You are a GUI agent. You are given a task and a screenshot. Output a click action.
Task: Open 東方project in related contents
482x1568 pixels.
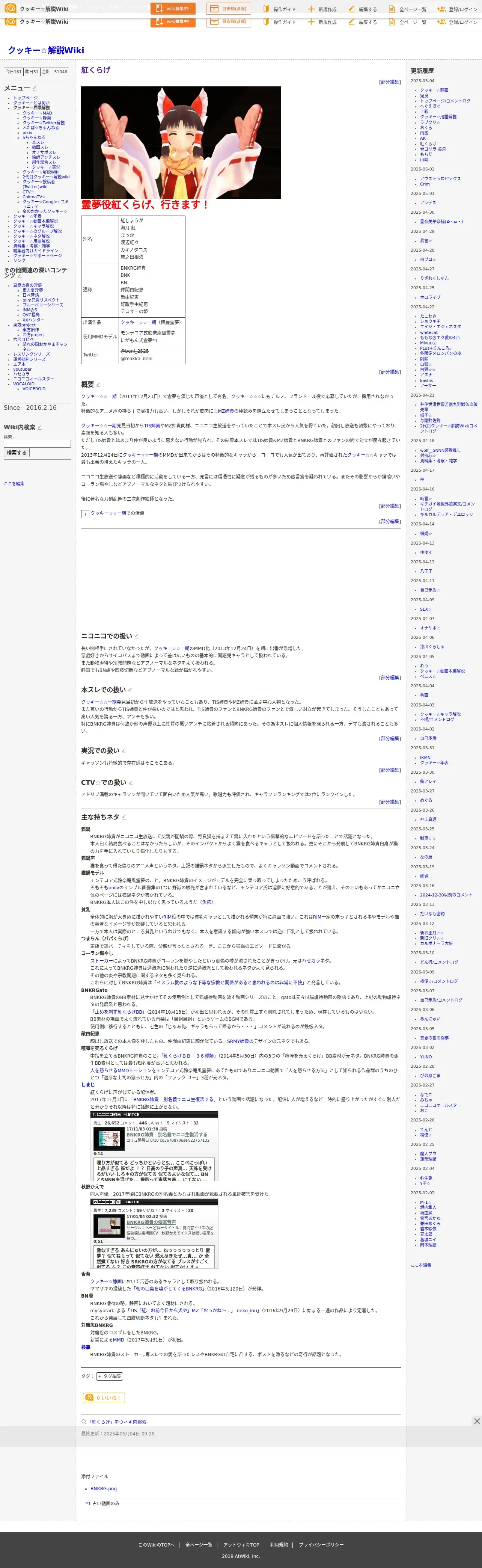coord(24,325)
